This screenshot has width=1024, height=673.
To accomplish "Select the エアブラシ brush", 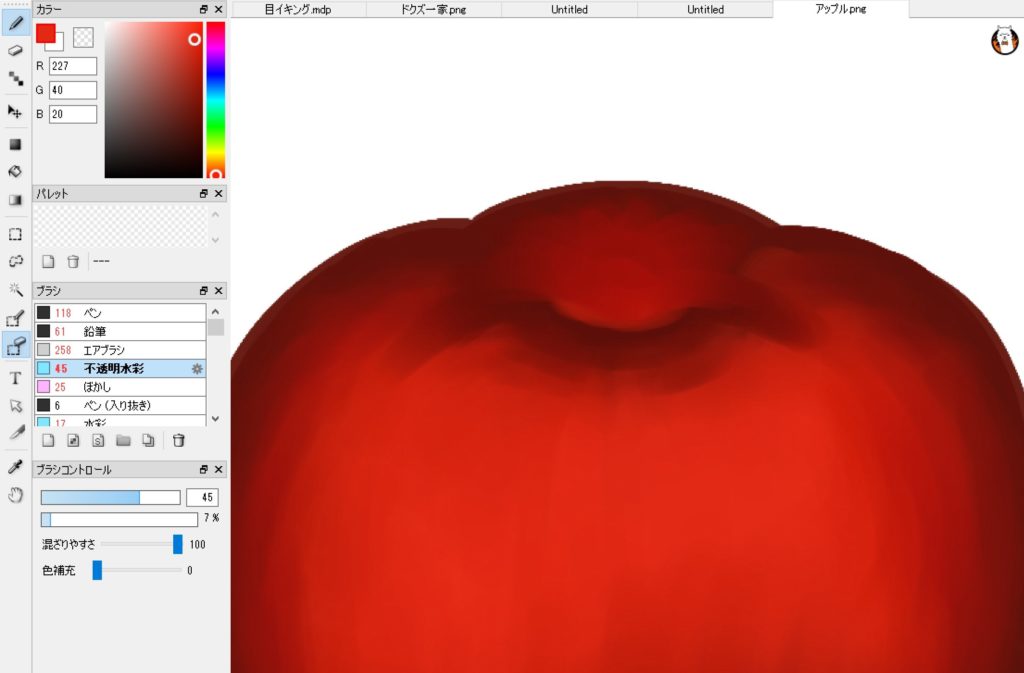I will click(105, 350).
